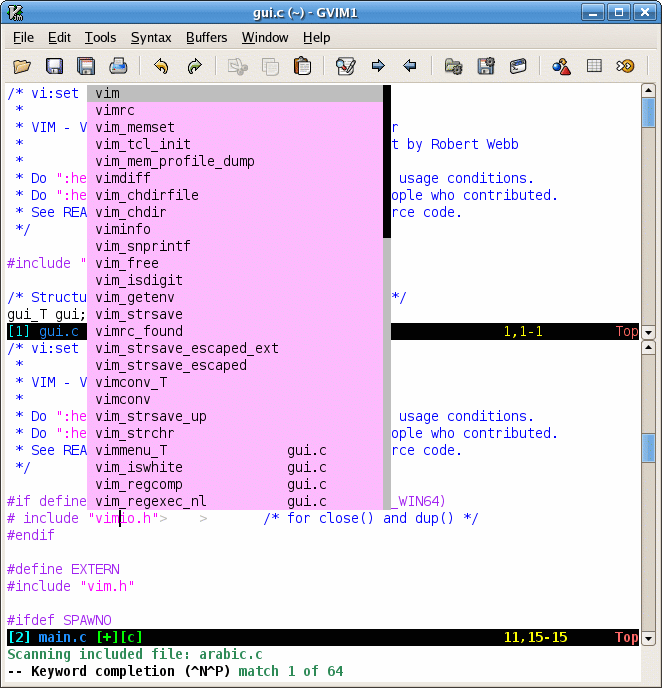Screen dimensions: 662x688
Task: Click the Redo arrow icon
Action: click(194, 67)
